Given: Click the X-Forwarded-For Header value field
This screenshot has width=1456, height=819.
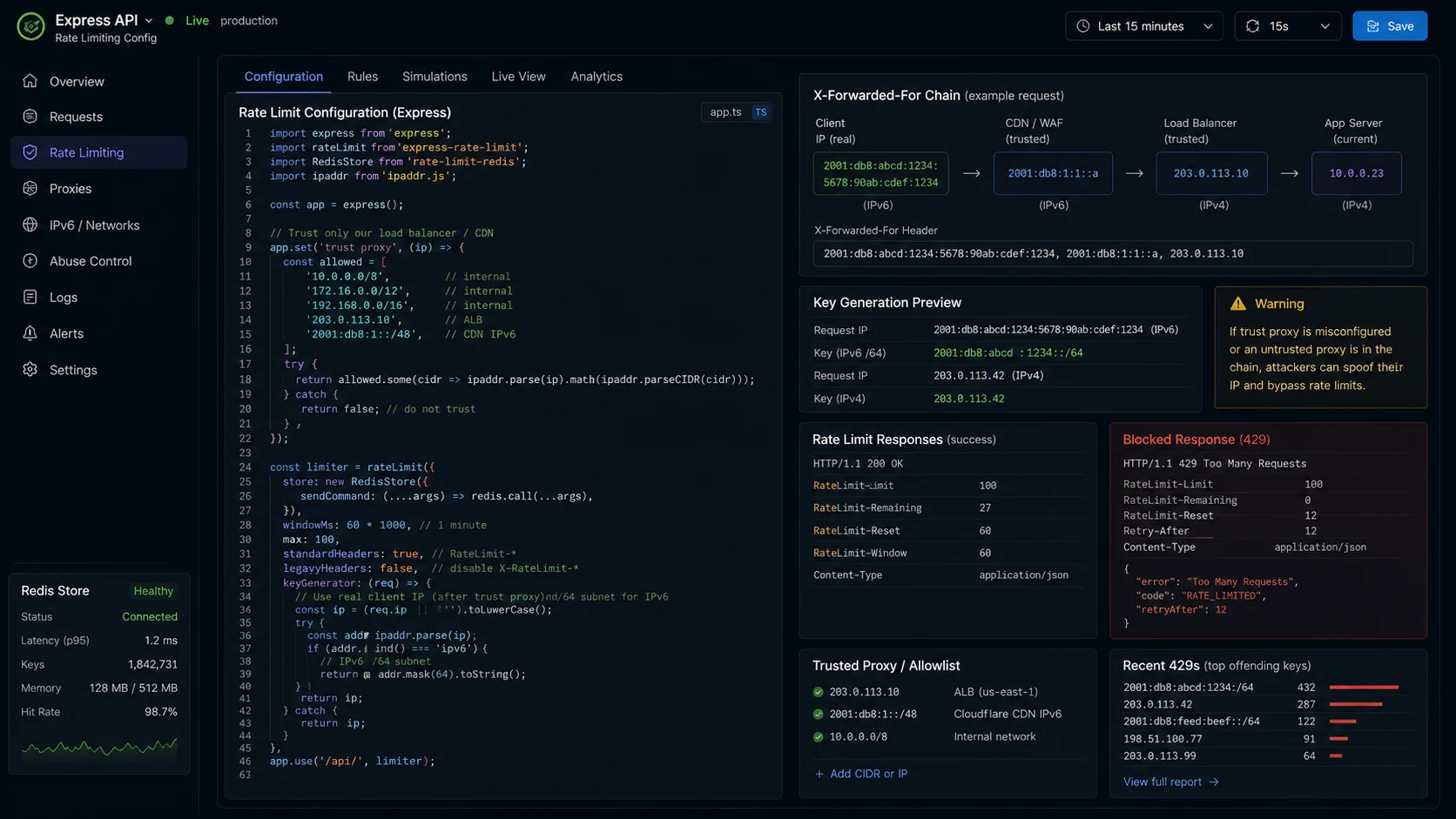Looking at the screenshot, I should [x=1113, y=254].
